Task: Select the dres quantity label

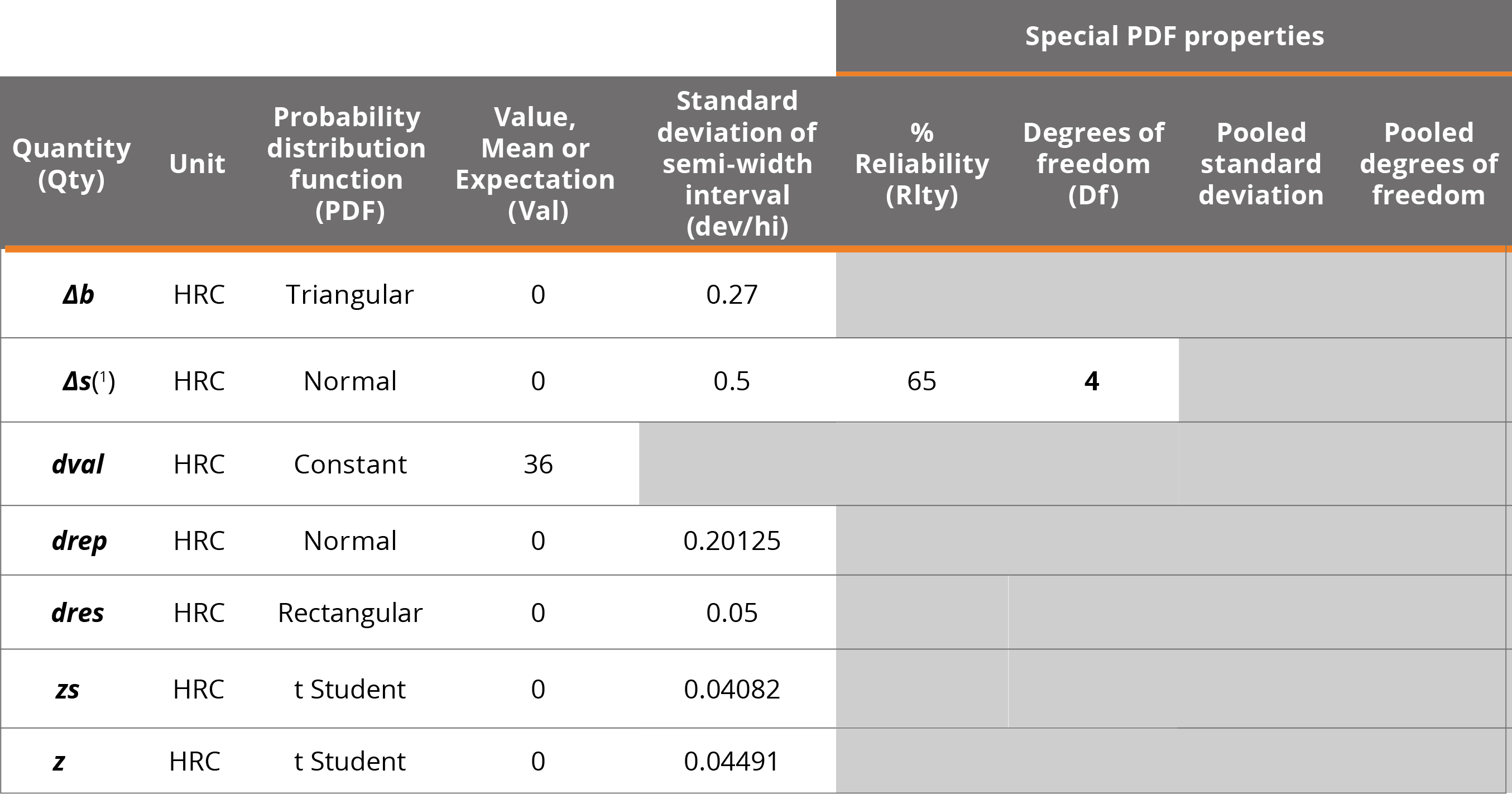Action: (x=78, y=613)
